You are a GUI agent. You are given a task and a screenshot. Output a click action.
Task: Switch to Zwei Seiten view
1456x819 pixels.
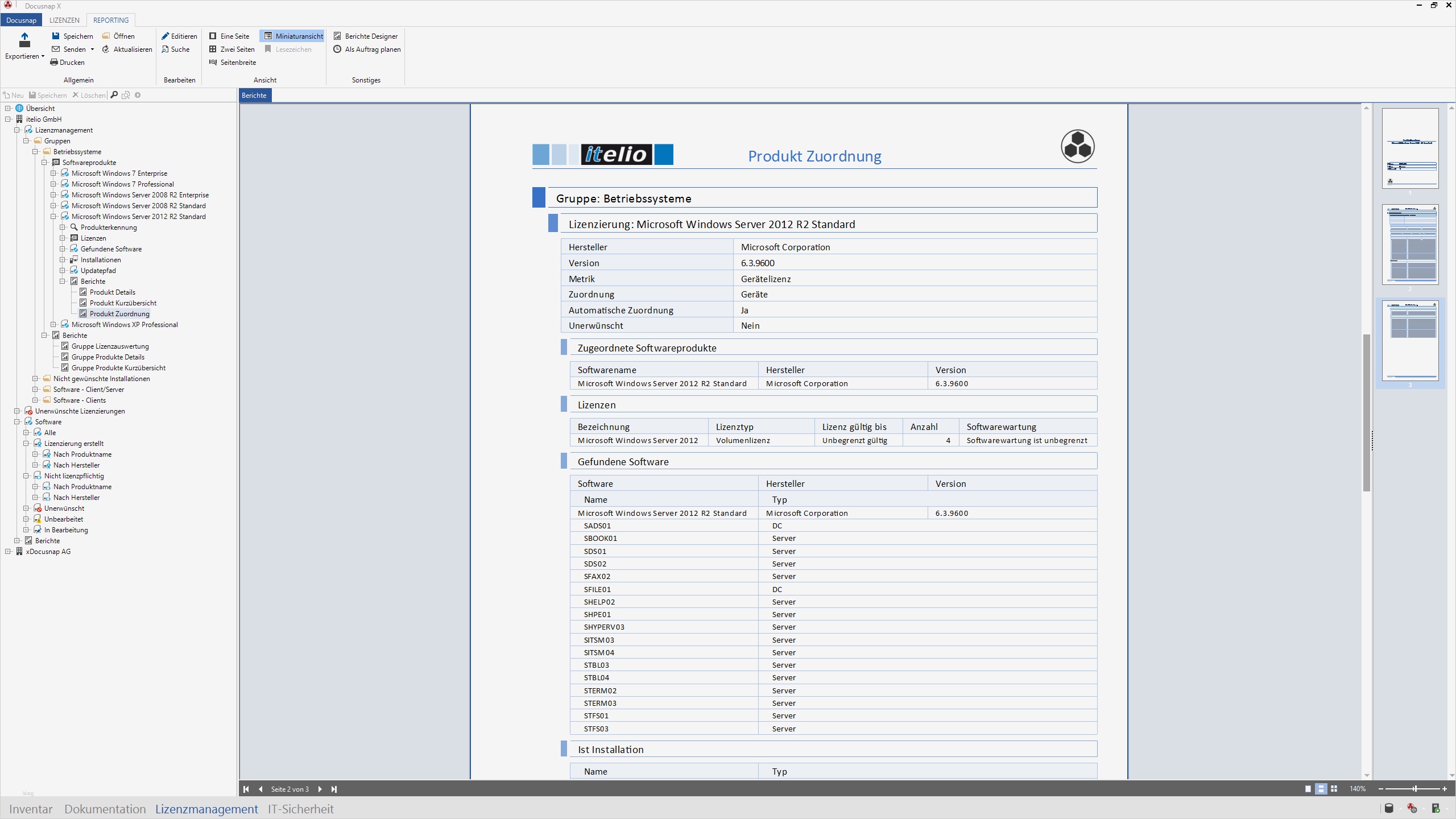(231, 49)
